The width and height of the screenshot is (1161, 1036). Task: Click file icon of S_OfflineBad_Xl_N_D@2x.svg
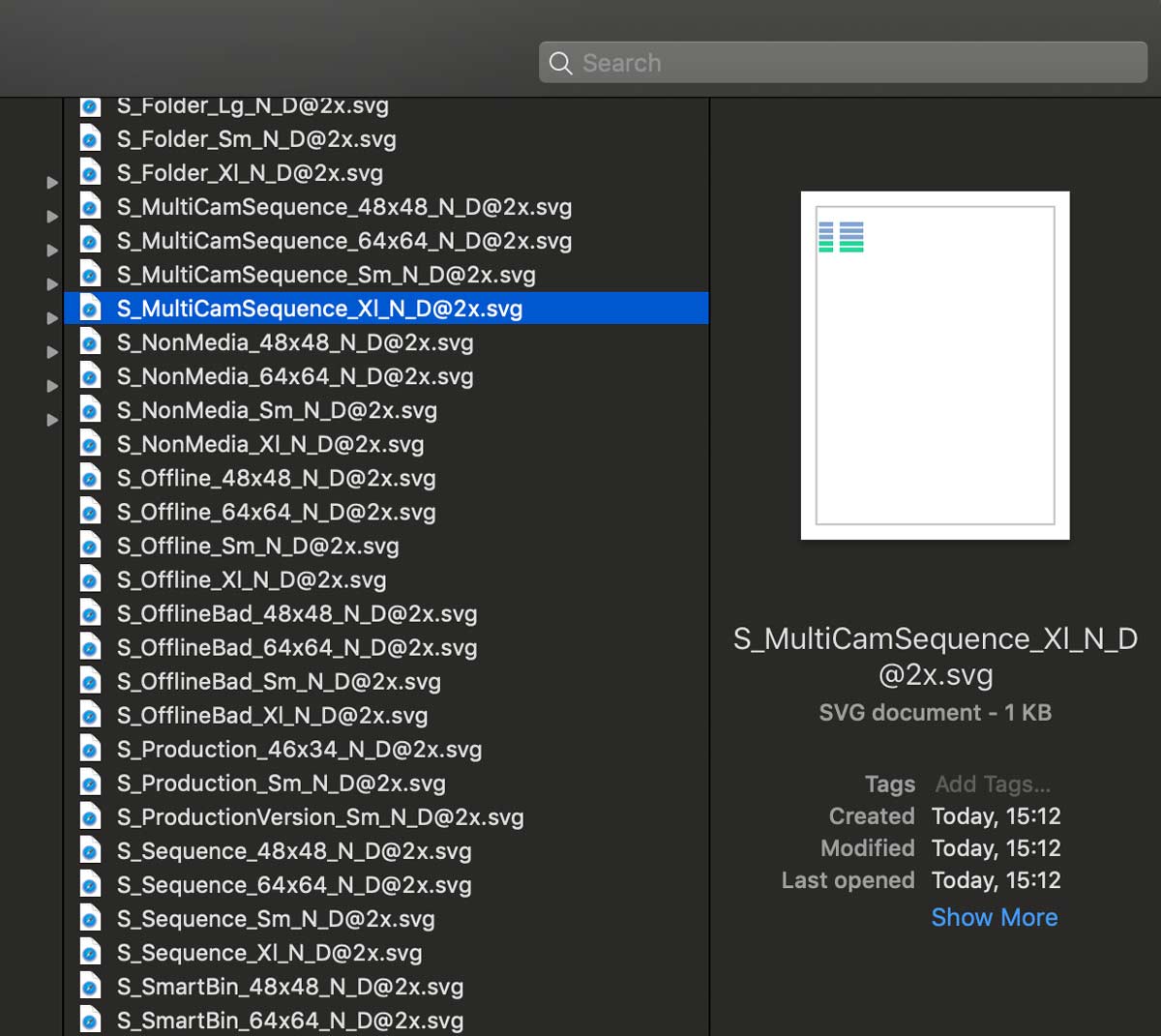click(90, 715)
